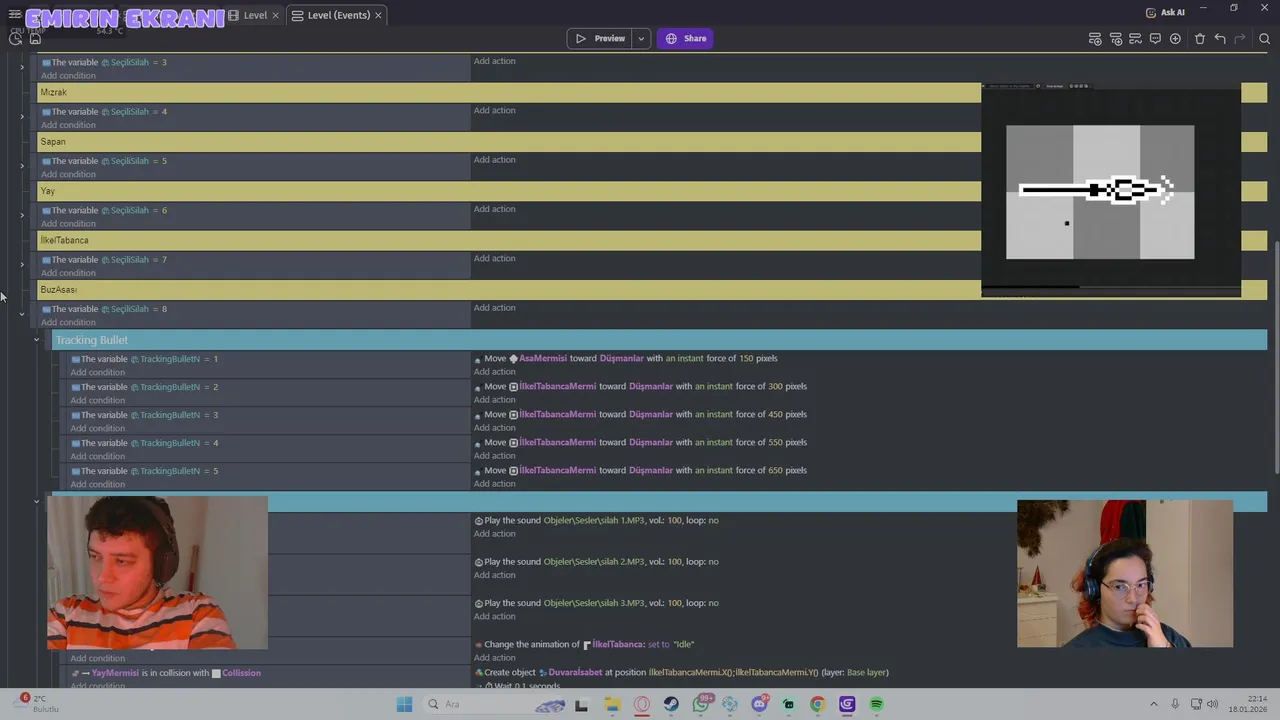This screenshot has height=720, width=1280.
Task: Click the events sheet vertical scrollbar
Action: point(1275,356)
